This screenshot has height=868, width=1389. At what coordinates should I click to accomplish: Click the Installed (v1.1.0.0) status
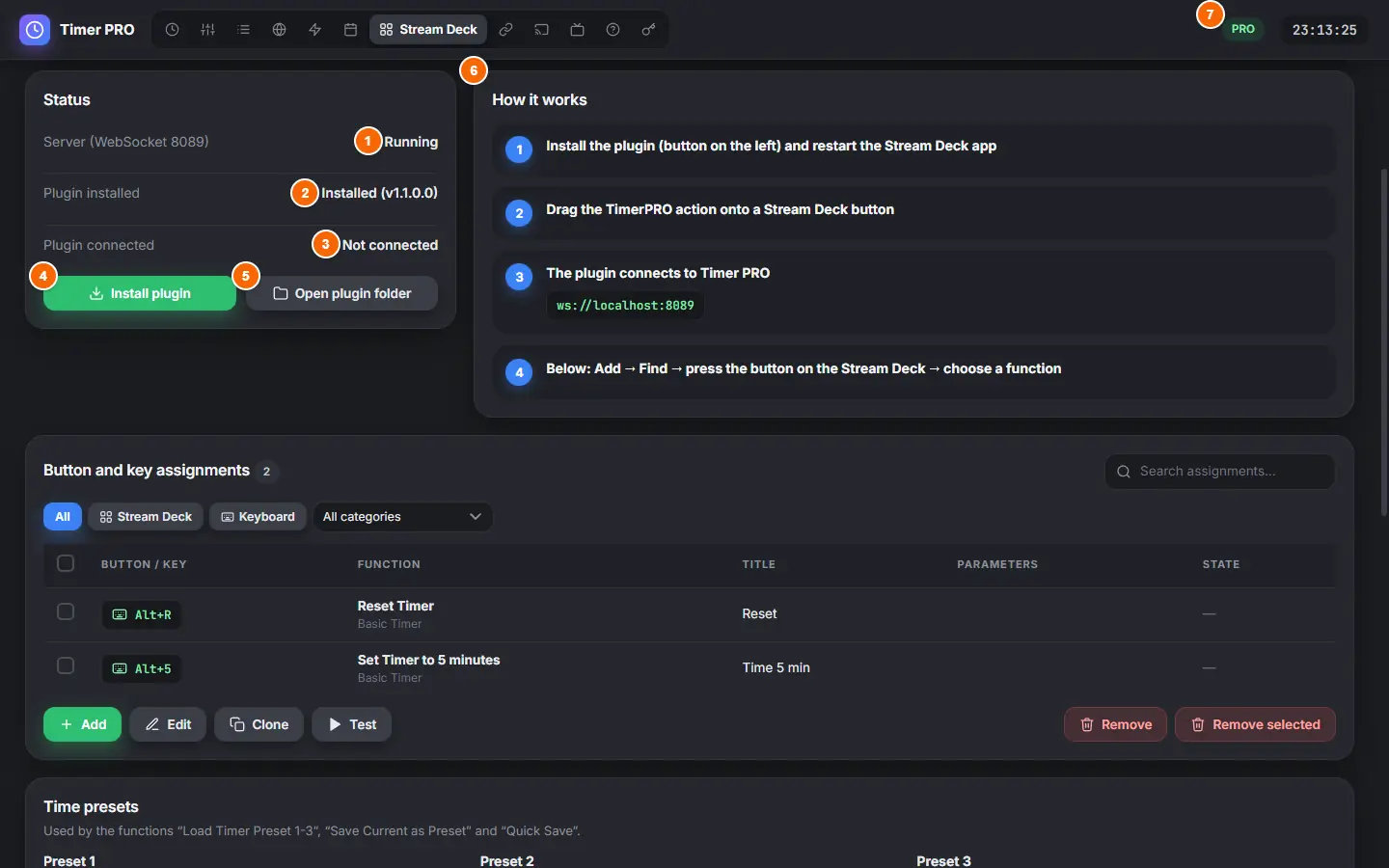(x=379, y=193)
